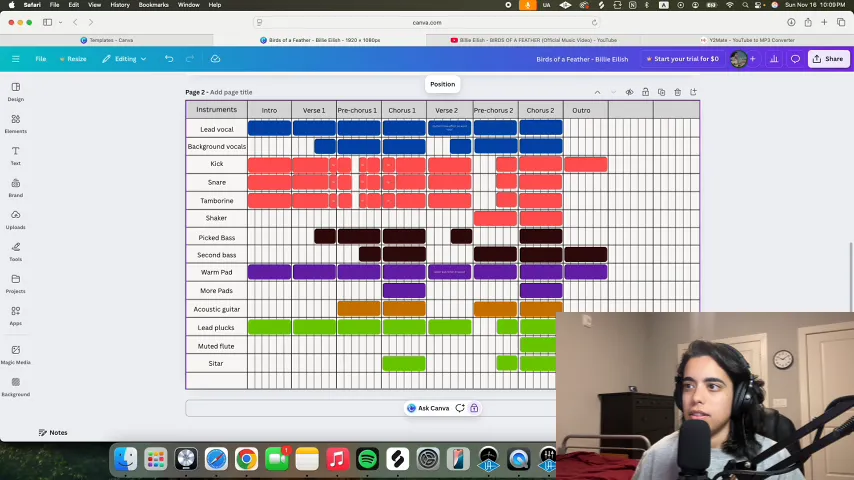This screenshot has width=854, height=480.
Task: Add a collaborator with the plus icon
Action: [753, 59]
